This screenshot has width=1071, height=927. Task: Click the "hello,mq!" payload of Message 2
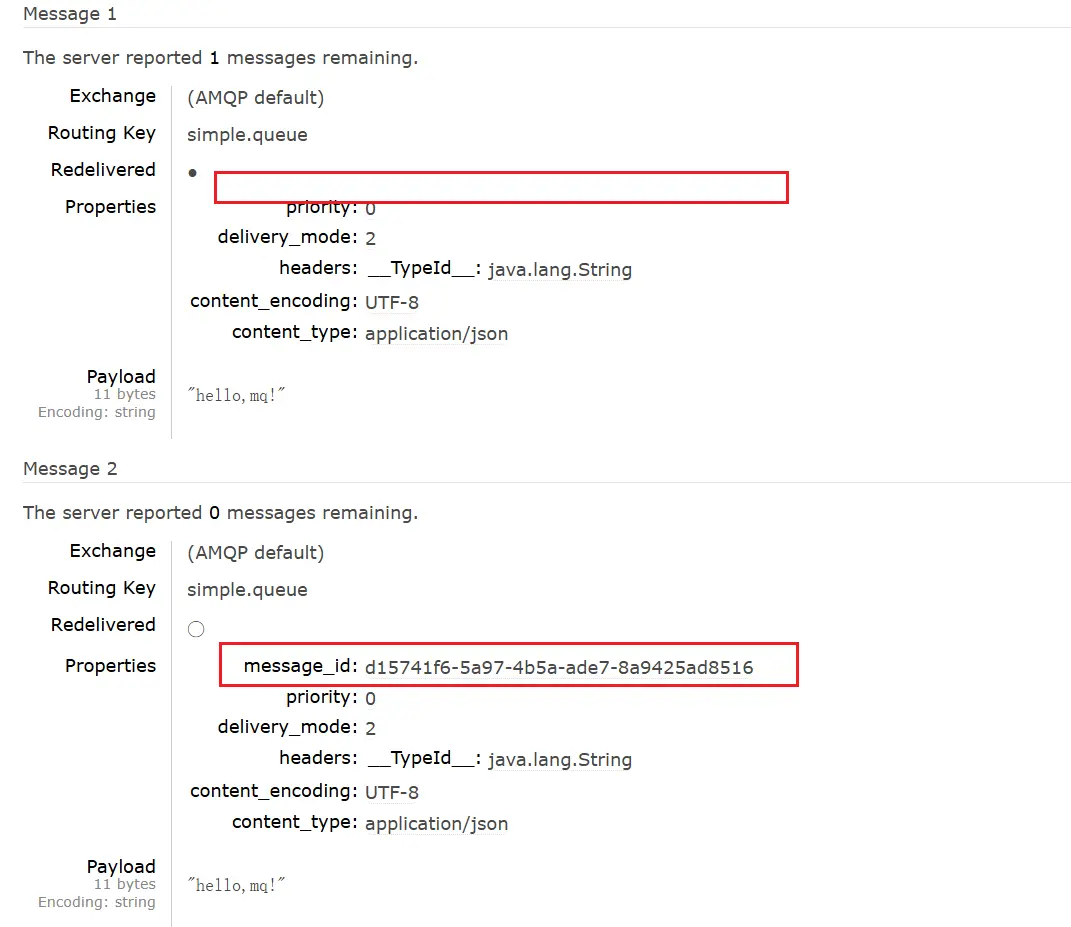[237, 885]
